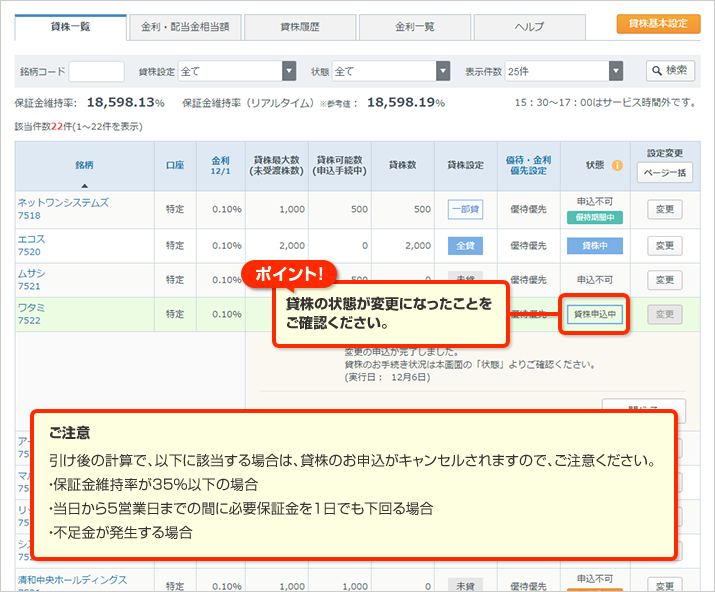Open the 貸株履歴 tab

pyautogui.click(x=299, y=26)
